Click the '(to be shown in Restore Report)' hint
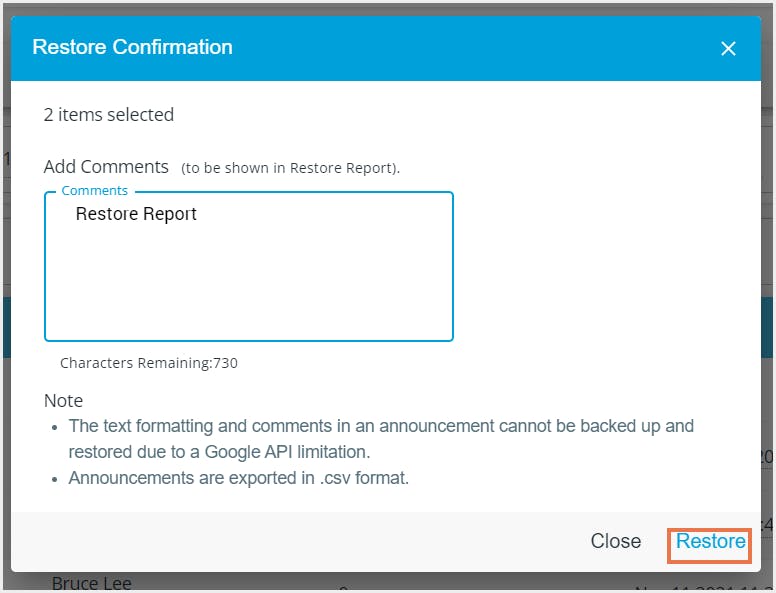 coord(290,168)
